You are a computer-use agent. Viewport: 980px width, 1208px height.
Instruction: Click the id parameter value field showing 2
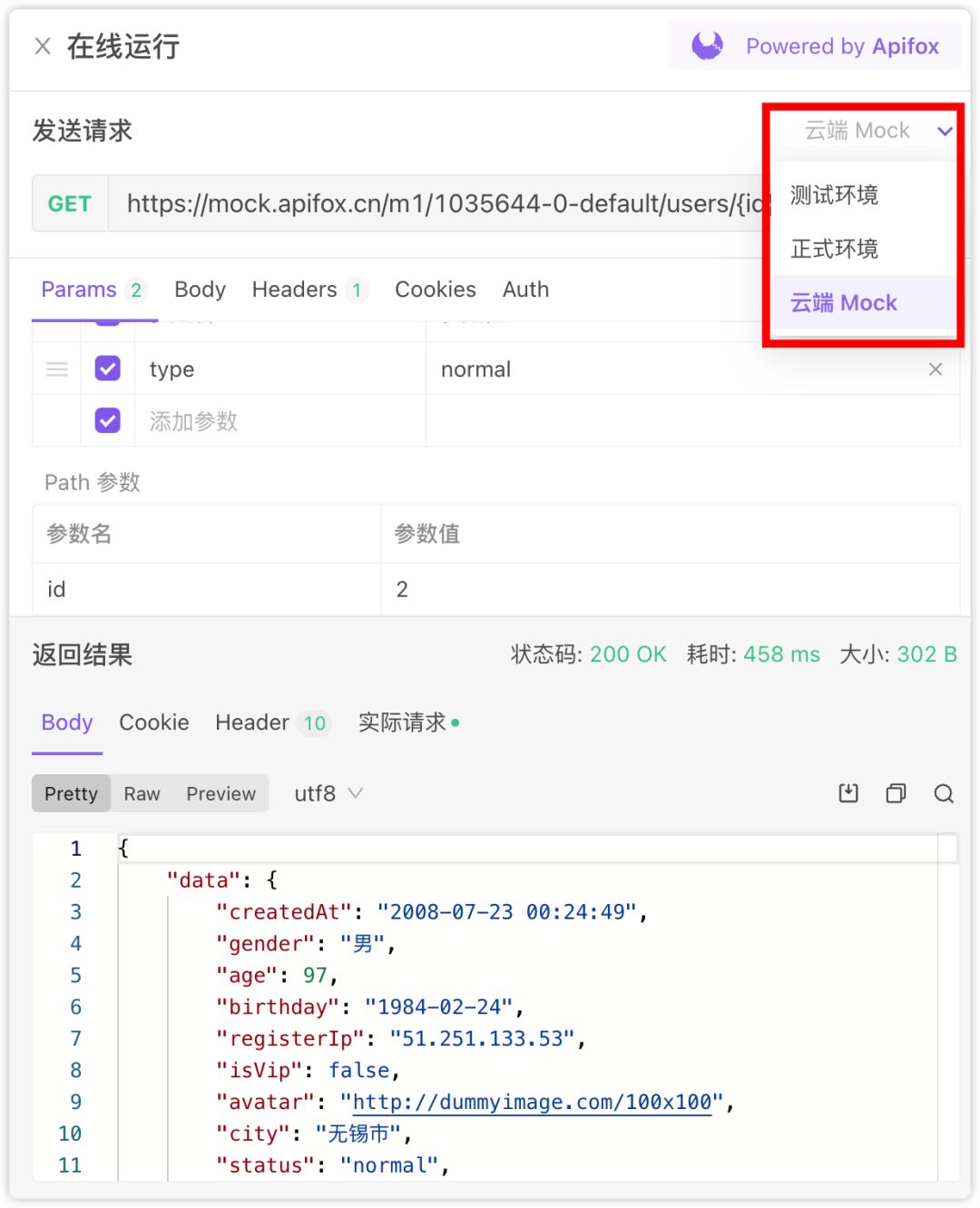tap(402, 589)
